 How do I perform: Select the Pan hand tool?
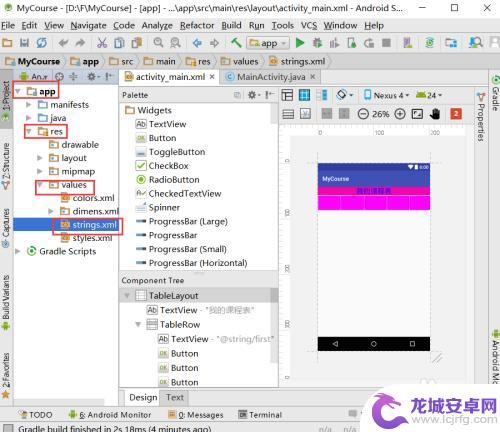point(435,114)
